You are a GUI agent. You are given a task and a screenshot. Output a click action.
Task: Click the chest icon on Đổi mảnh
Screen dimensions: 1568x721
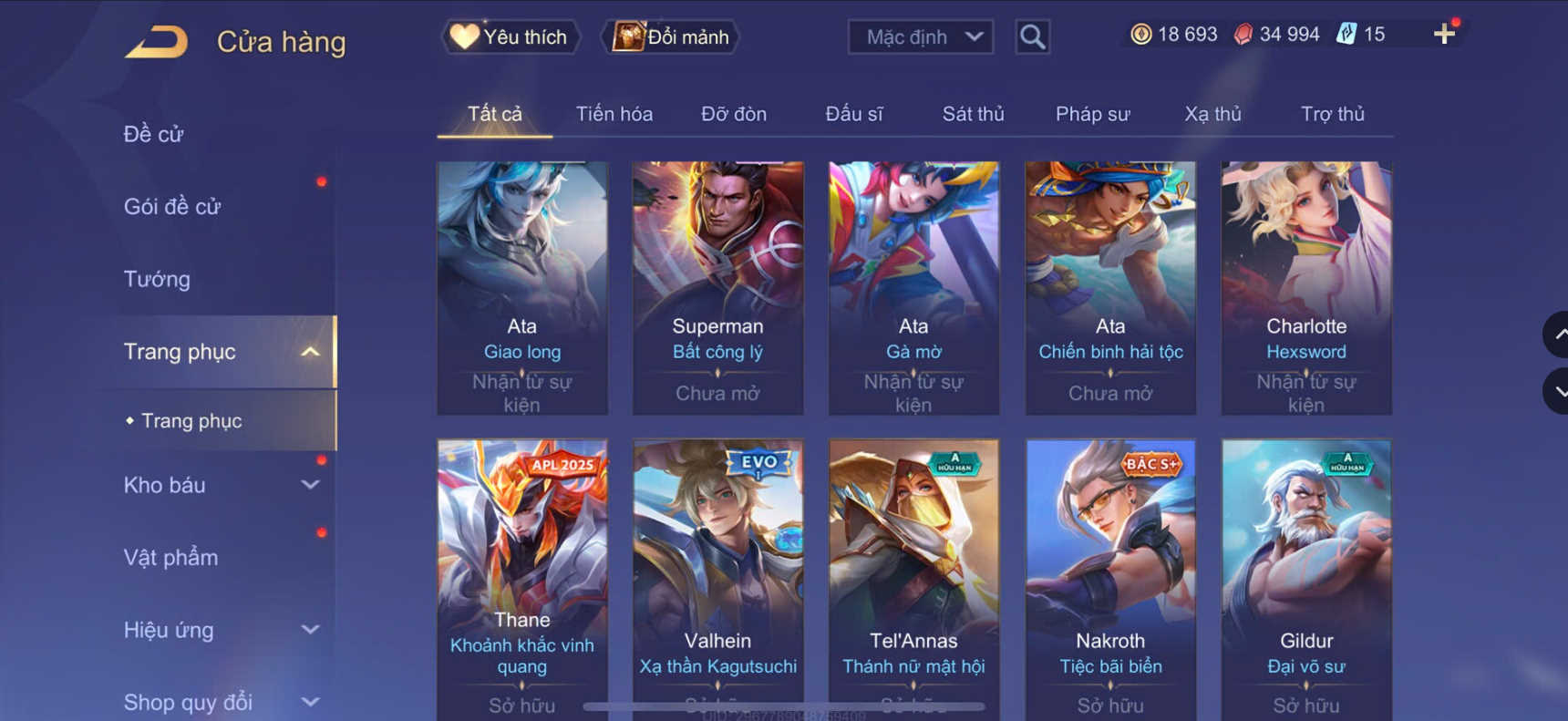(628, 36)
